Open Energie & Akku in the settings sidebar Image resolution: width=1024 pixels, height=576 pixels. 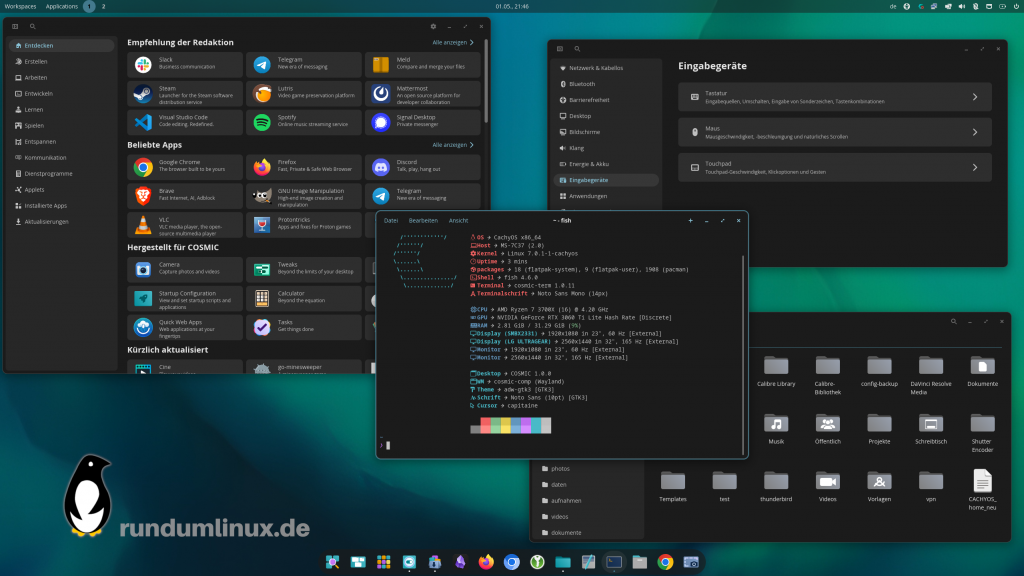click(x=606, y=164)
